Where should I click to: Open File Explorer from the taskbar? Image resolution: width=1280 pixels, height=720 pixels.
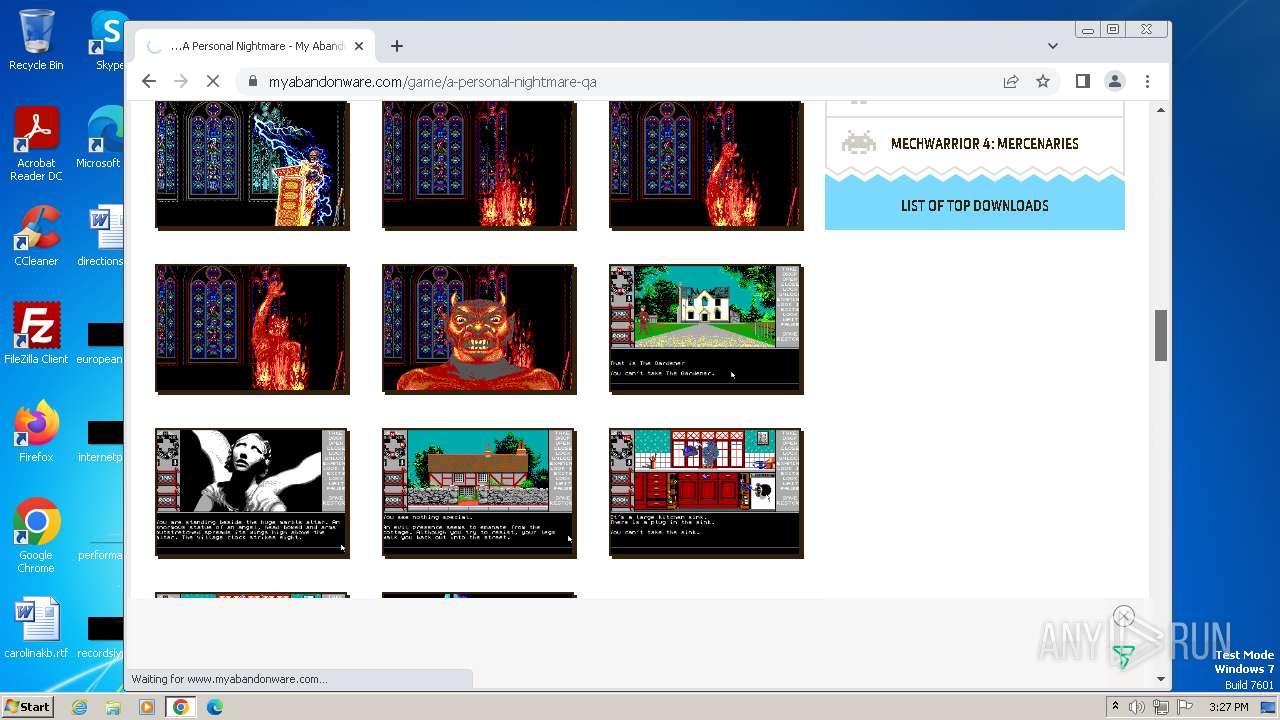tap(113, 707)
